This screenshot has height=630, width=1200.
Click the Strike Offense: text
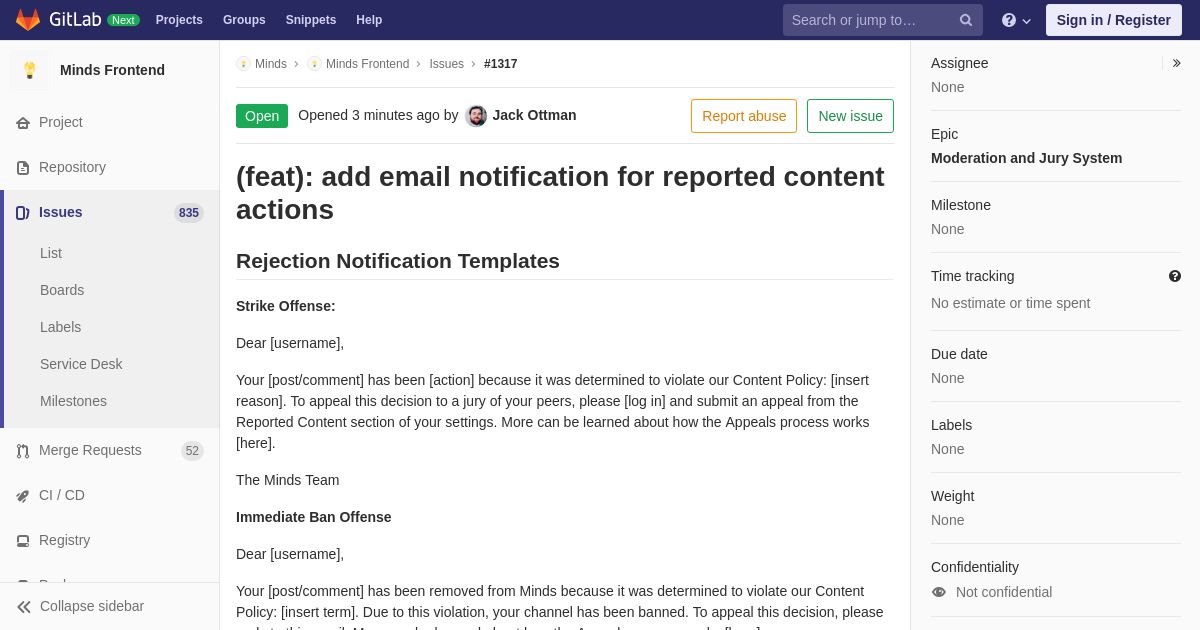click(x=286, y=306)
